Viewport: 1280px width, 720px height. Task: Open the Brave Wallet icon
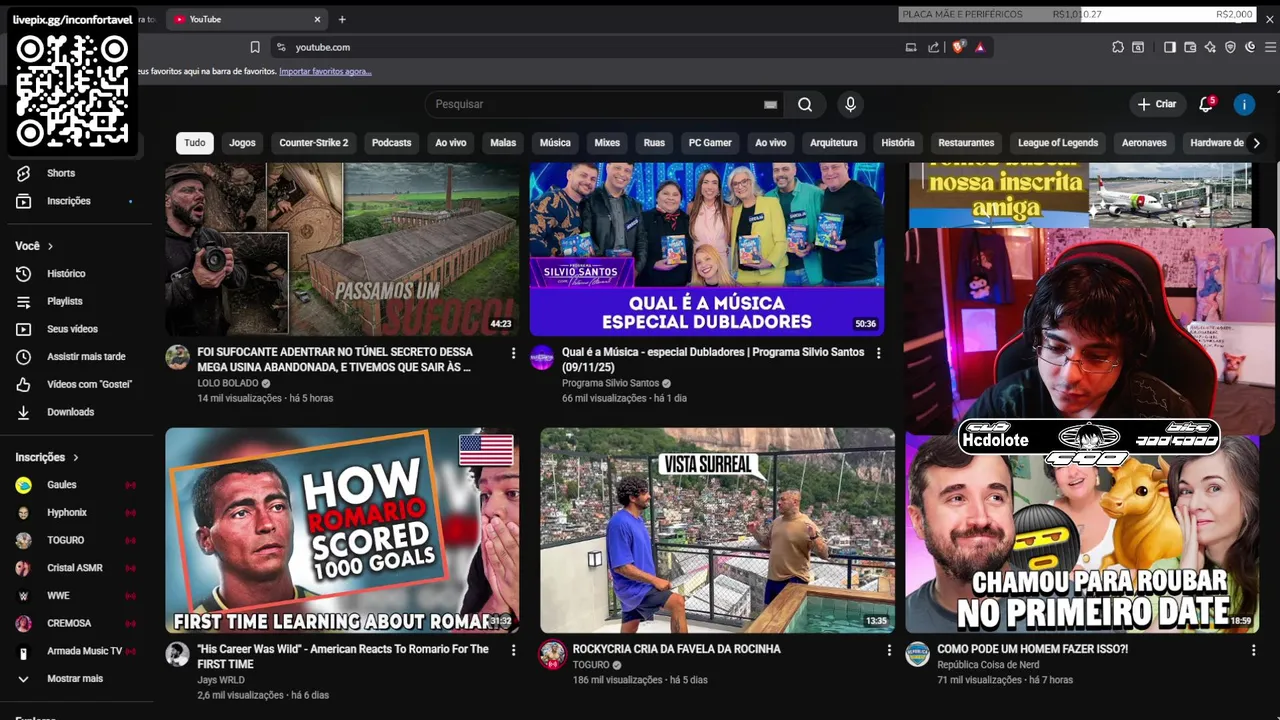1190,47
